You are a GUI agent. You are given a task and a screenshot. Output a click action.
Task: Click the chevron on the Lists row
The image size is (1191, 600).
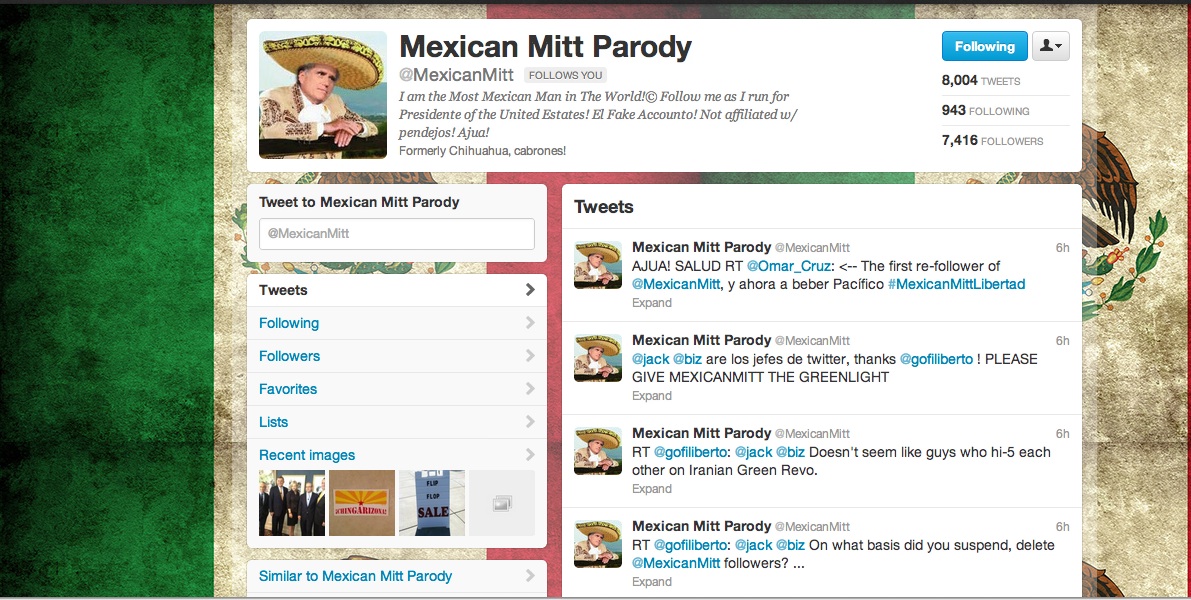click(530, 422)
